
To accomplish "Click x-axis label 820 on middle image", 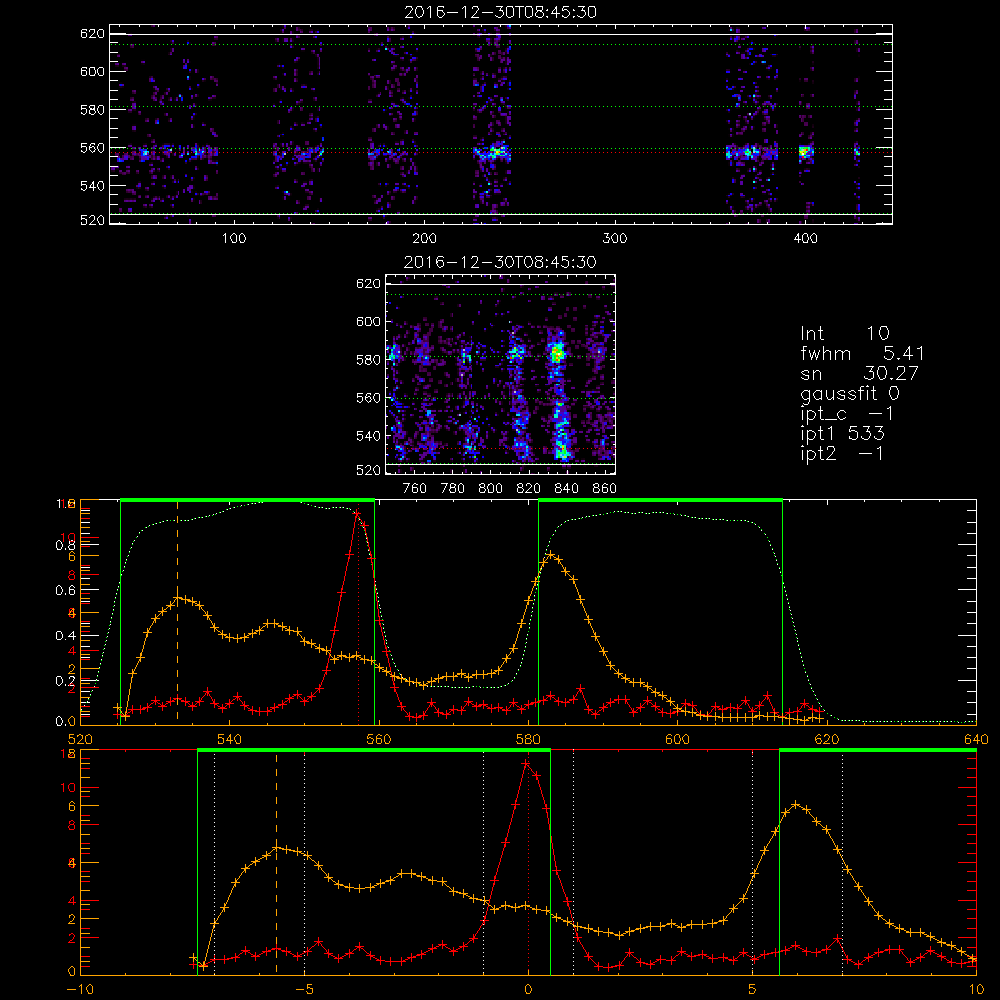I will coord(529,489).
